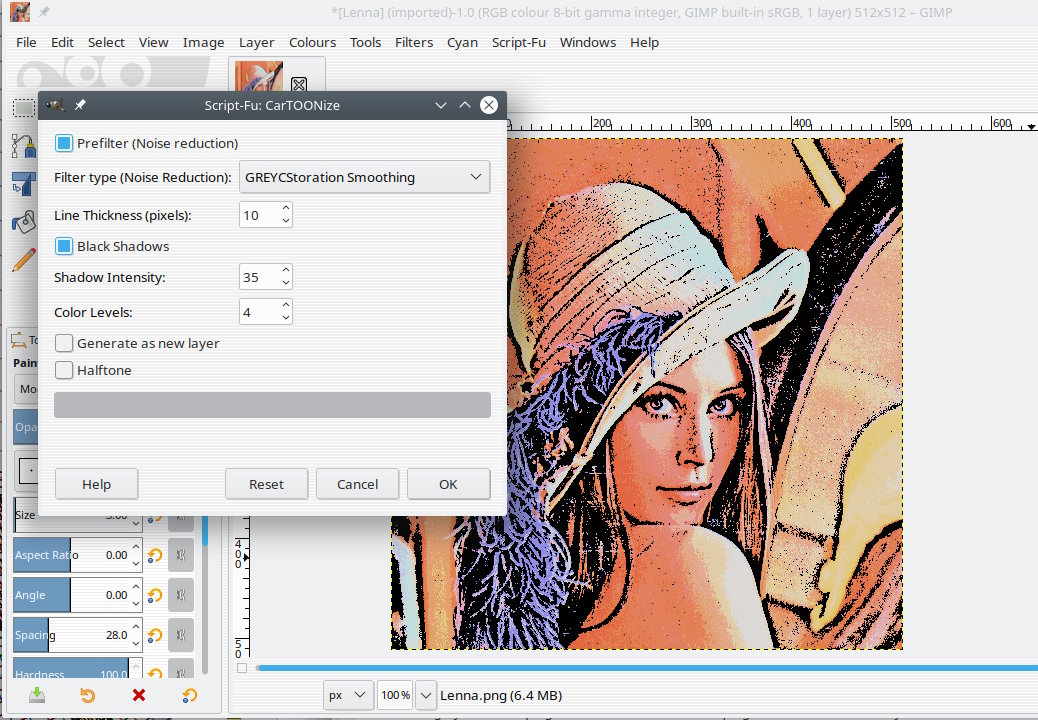The height and width of the screenshot is (720, 1038).
Task: Increase Line Thickness with up arrow
Action: (285, 208)
